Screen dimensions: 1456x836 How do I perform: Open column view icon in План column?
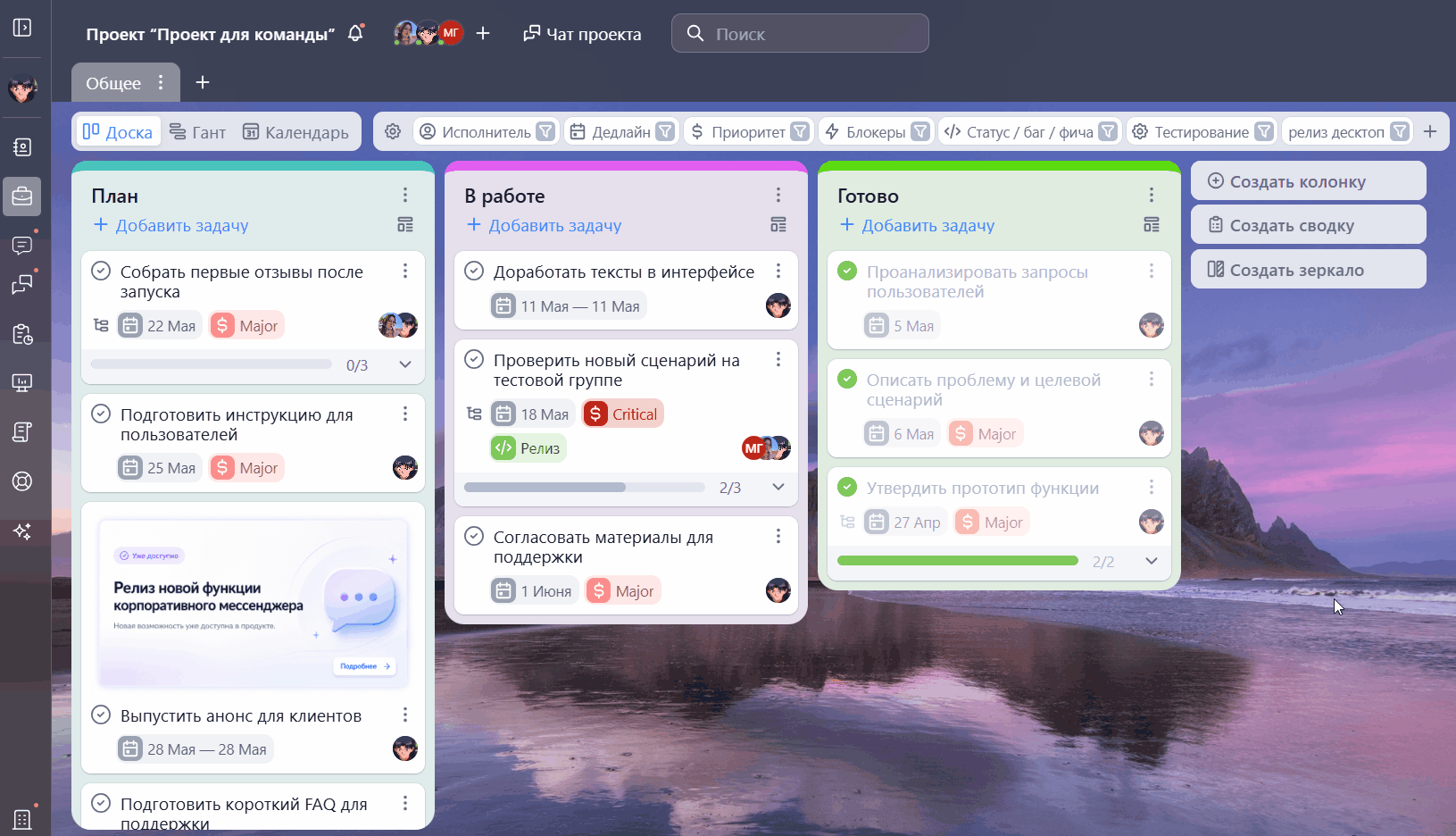(x=405, y=224)
